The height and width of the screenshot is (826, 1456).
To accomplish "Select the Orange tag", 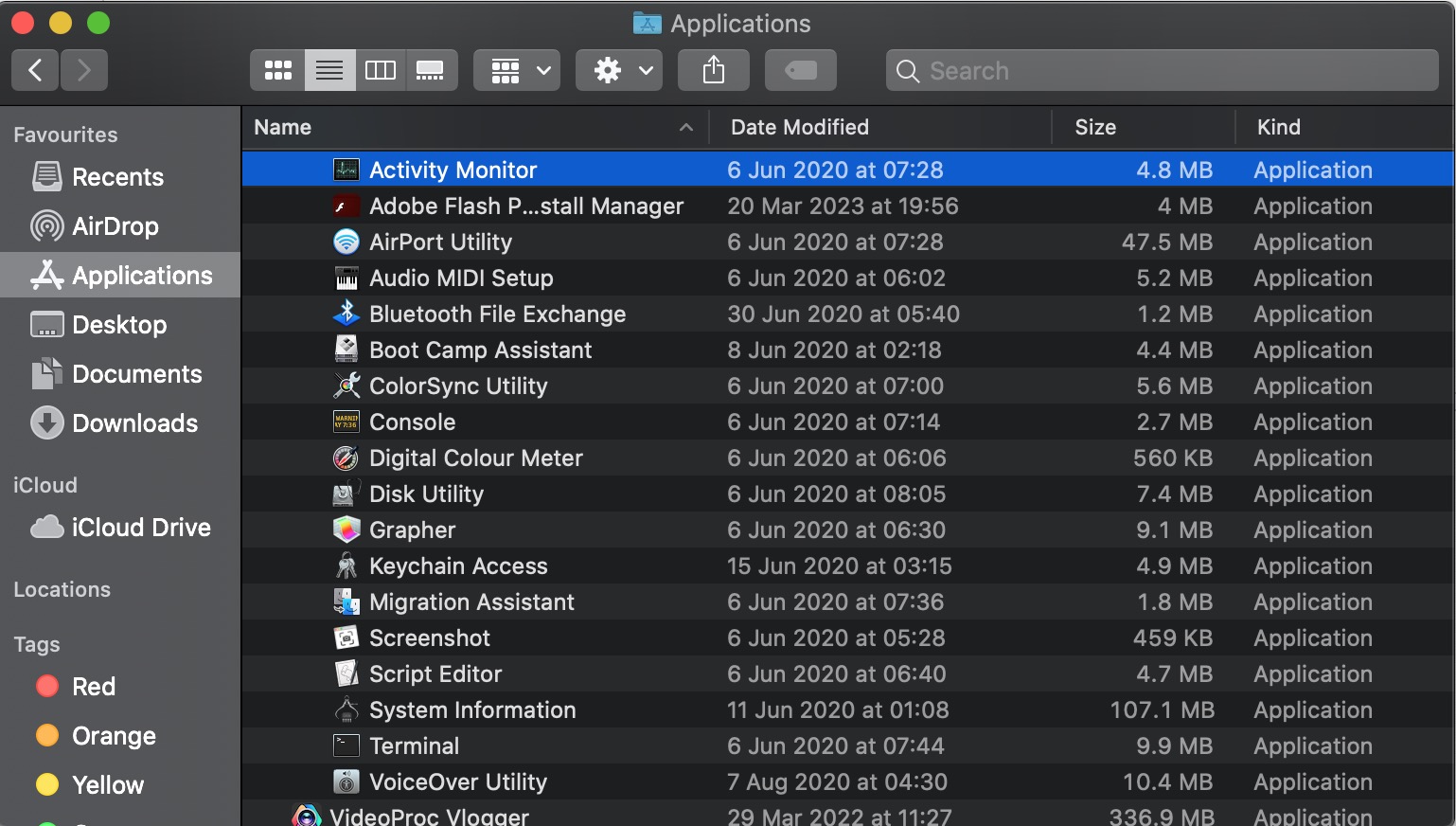I will point(120,736).
